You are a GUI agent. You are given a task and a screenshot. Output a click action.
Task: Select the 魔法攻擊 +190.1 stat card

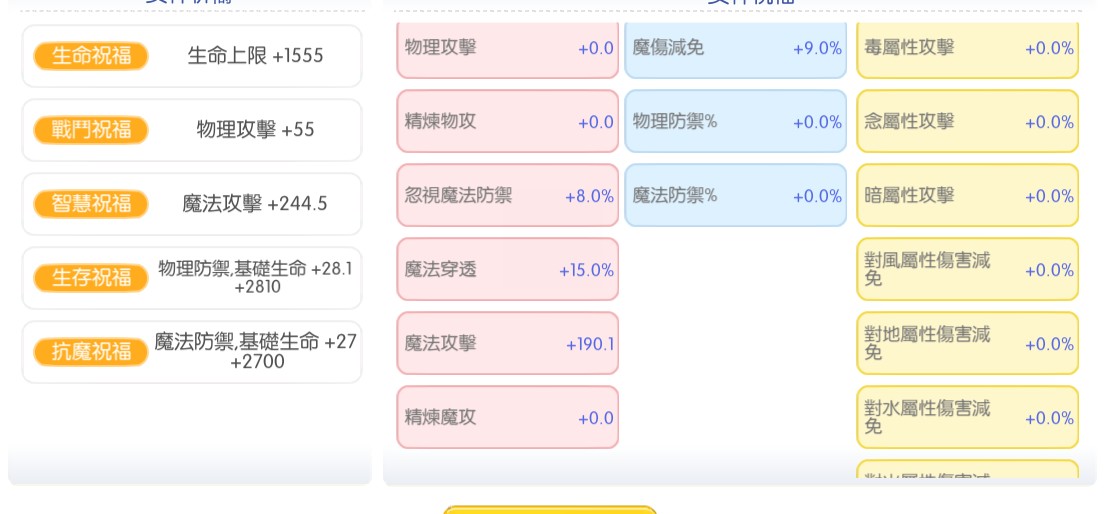tap(508, 344)
